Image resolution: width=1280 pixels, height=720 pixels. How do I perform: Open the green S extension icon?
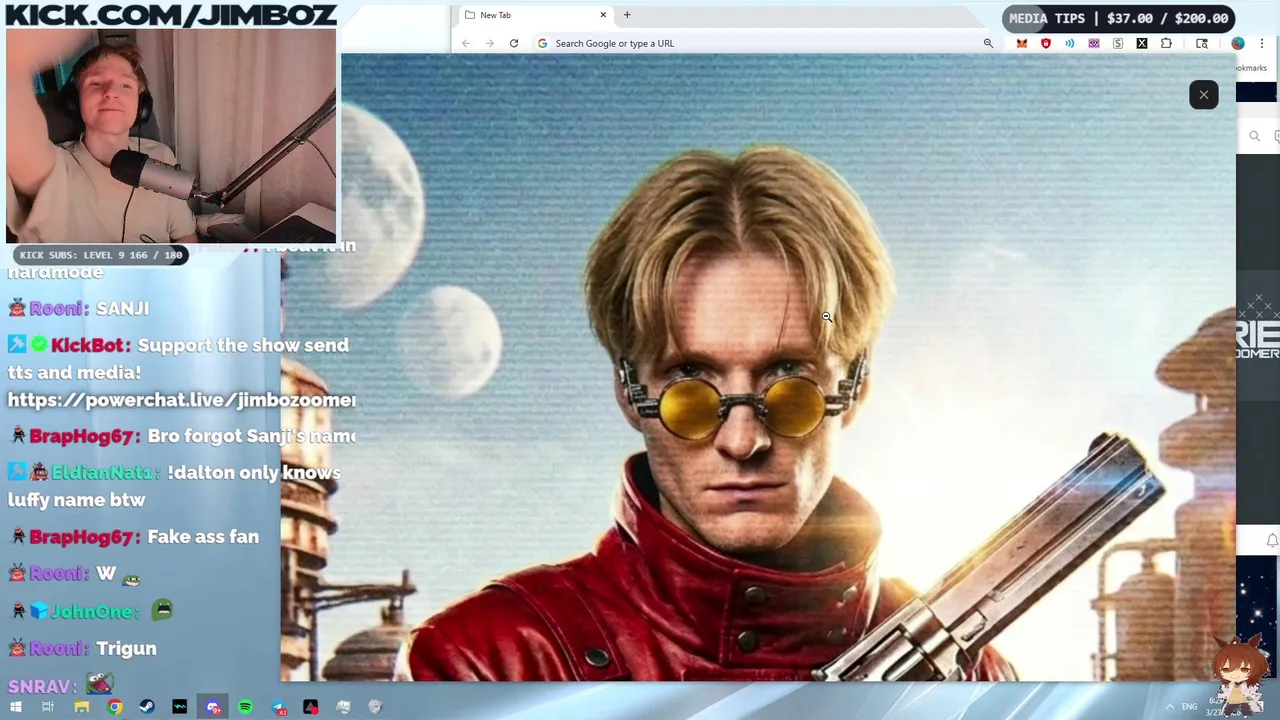[1118, 43]
